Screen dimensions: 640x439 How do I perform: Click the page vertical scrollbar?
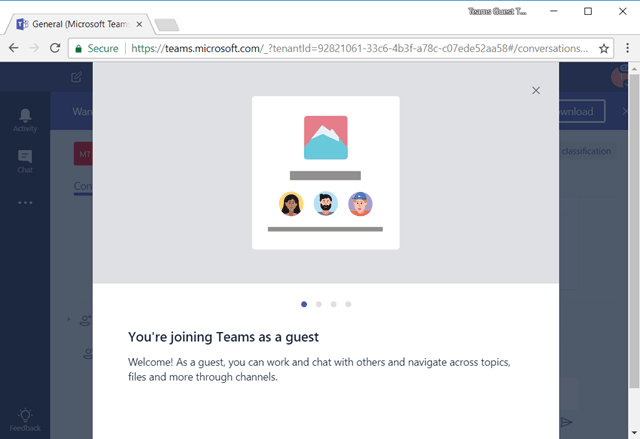634,231
